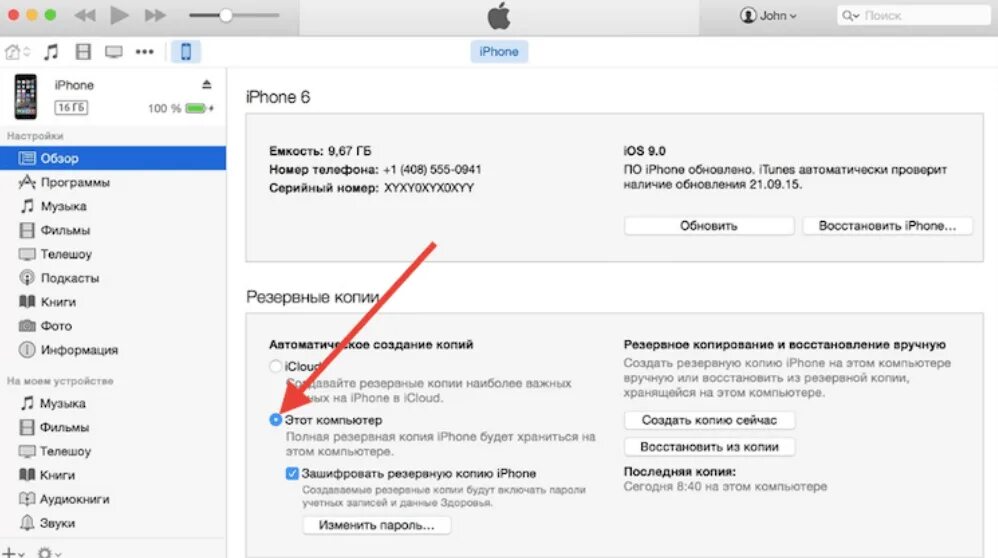Go to the previous track
This screenshot has width=998, height=558.
click(x=85, y=15)
